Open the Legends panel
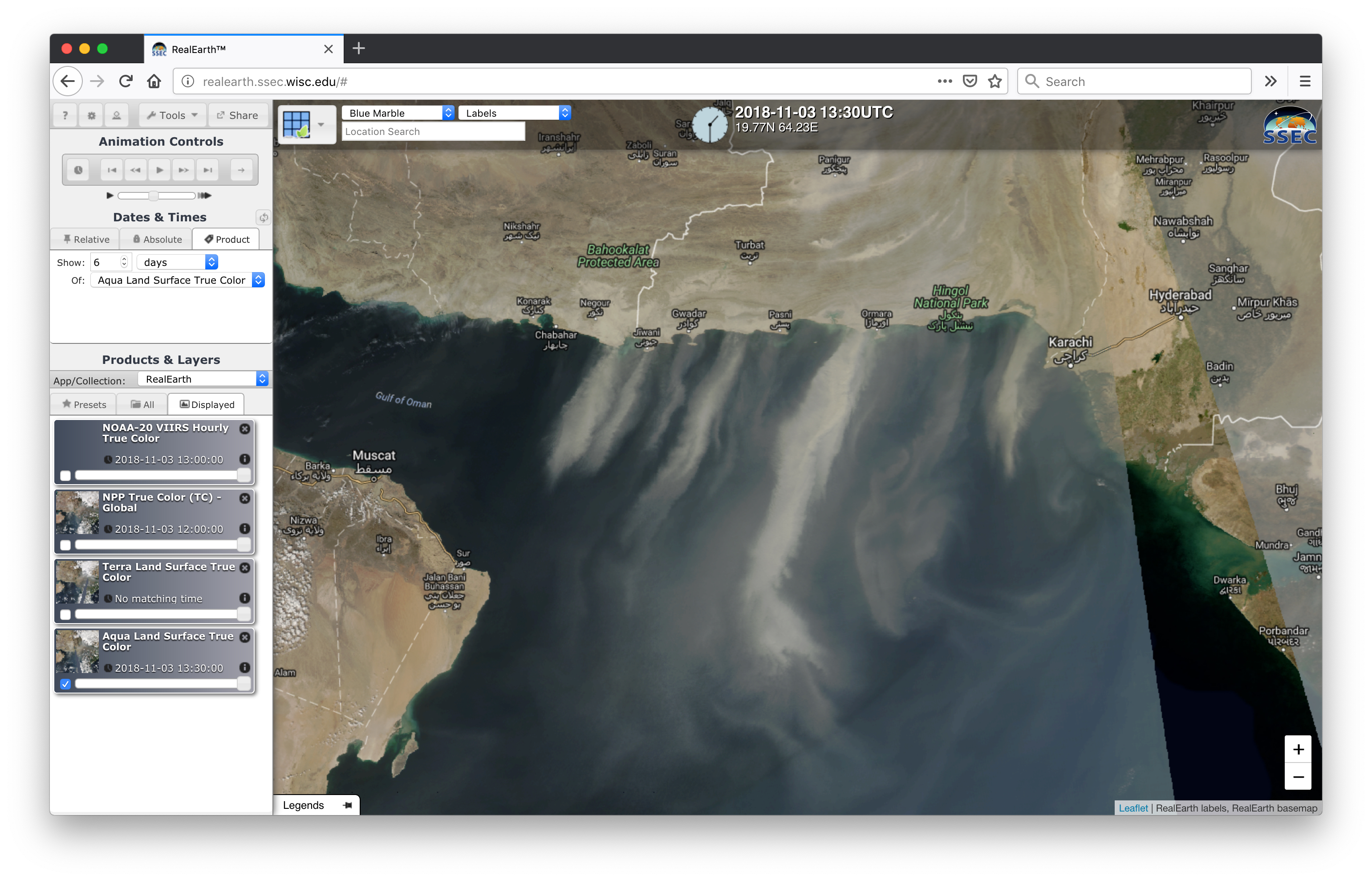This screenshot has width=1372, height=881. [x=304, y=805]
